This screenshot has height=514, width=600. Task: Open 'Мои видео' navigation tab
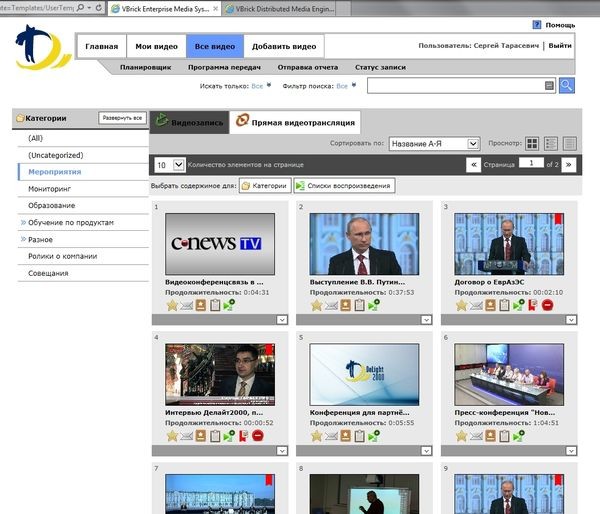click(156, 46)
